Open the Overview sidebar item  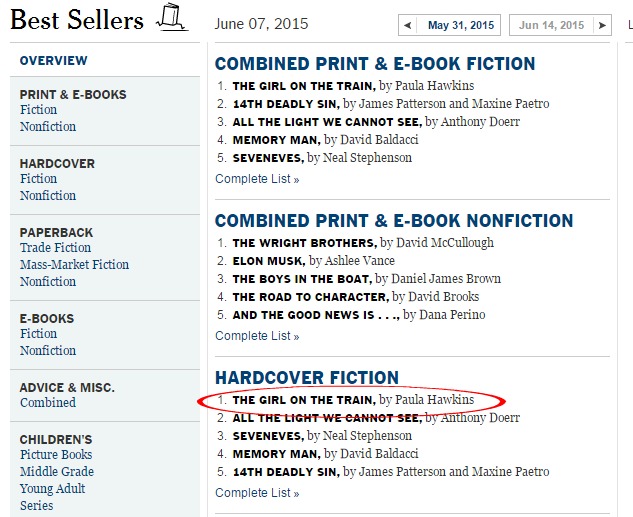[x=54, y=61]
